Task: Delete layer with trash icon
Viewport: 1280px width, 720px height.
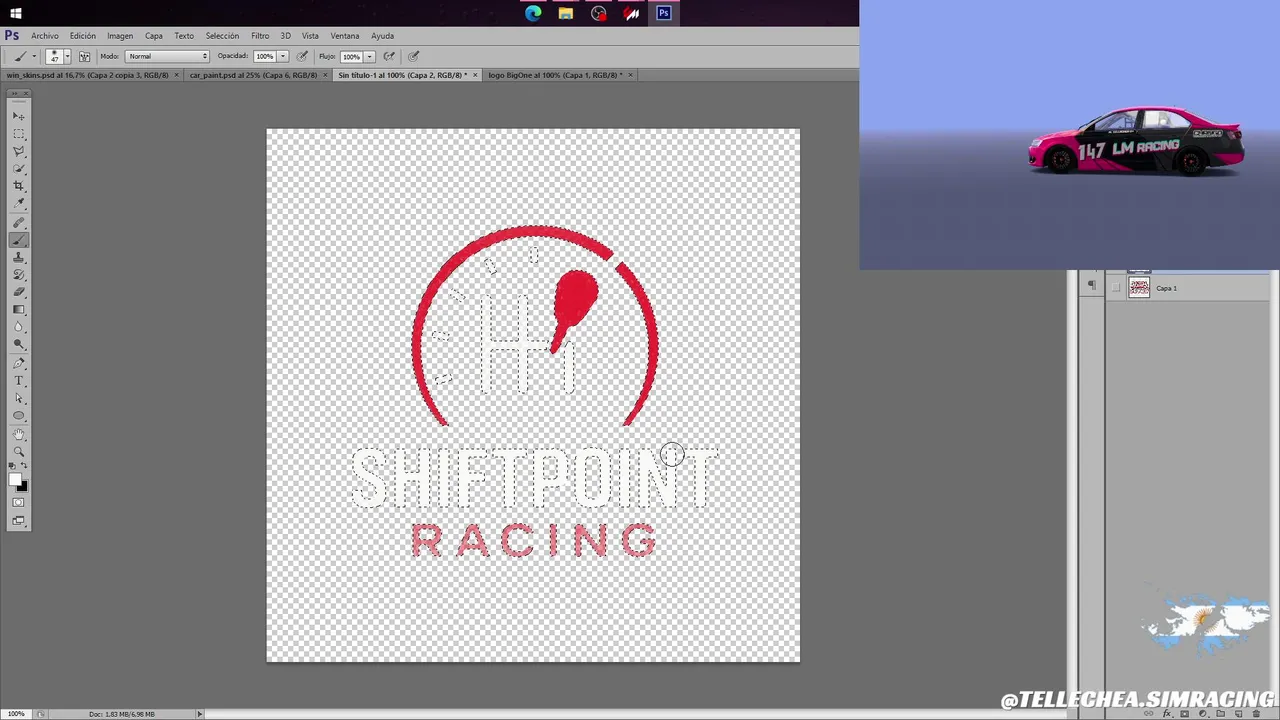Action: pos(1257,714)
